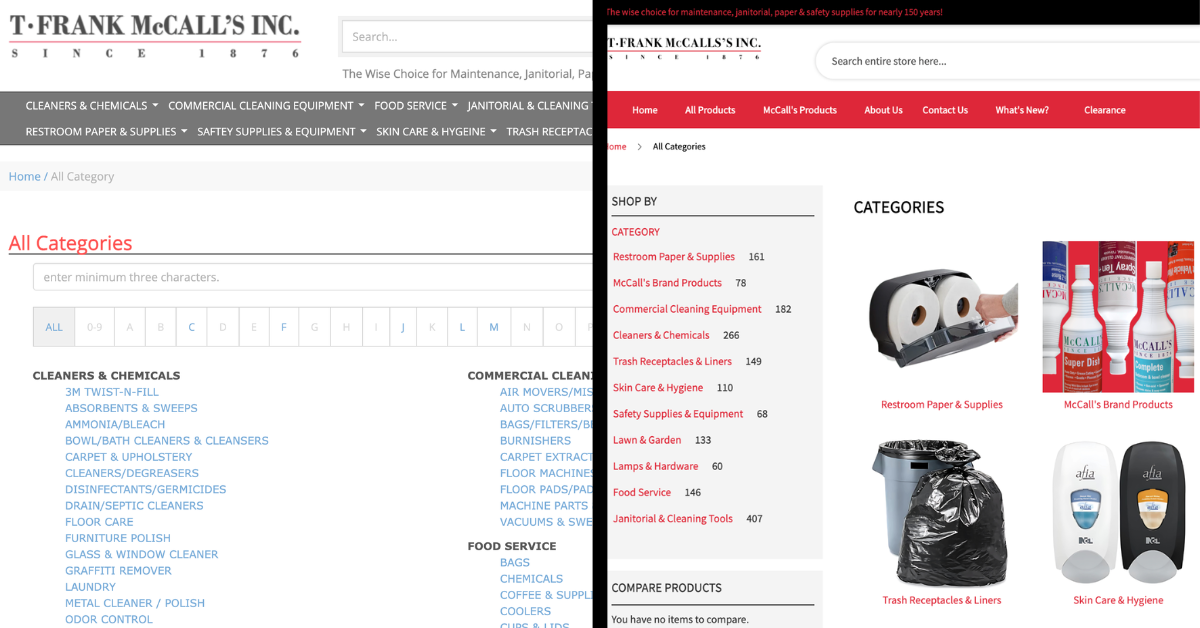Open Home in the red navigation bar
Image resolution: width=1200 pixels, height=628 pixels.
[x=645, y=110]
